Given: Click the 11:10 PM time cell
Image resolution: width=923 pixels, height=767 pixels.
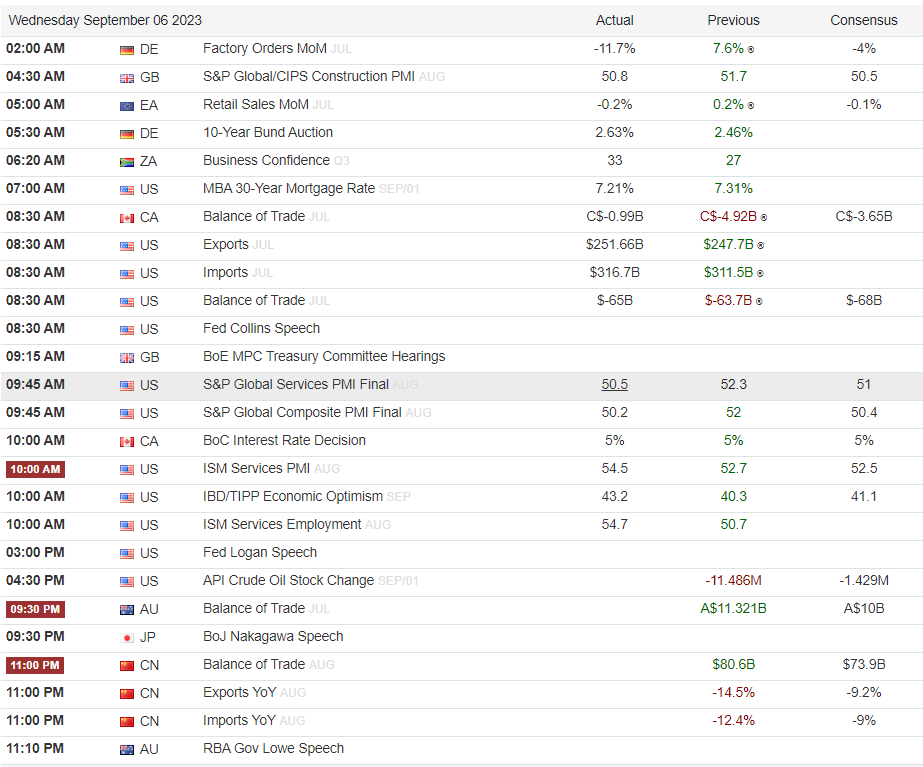Looking at the screenshot, I should tap(35, 748).
